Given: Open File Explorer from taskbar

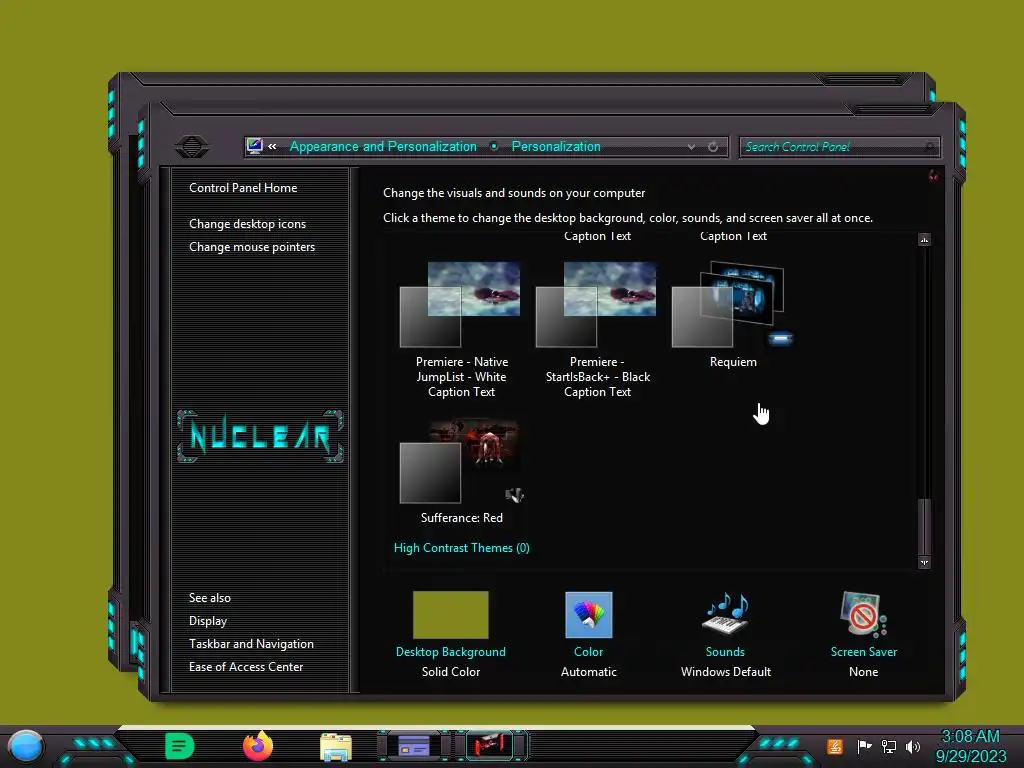Looking at the screenshot, I should coord(336,747).
